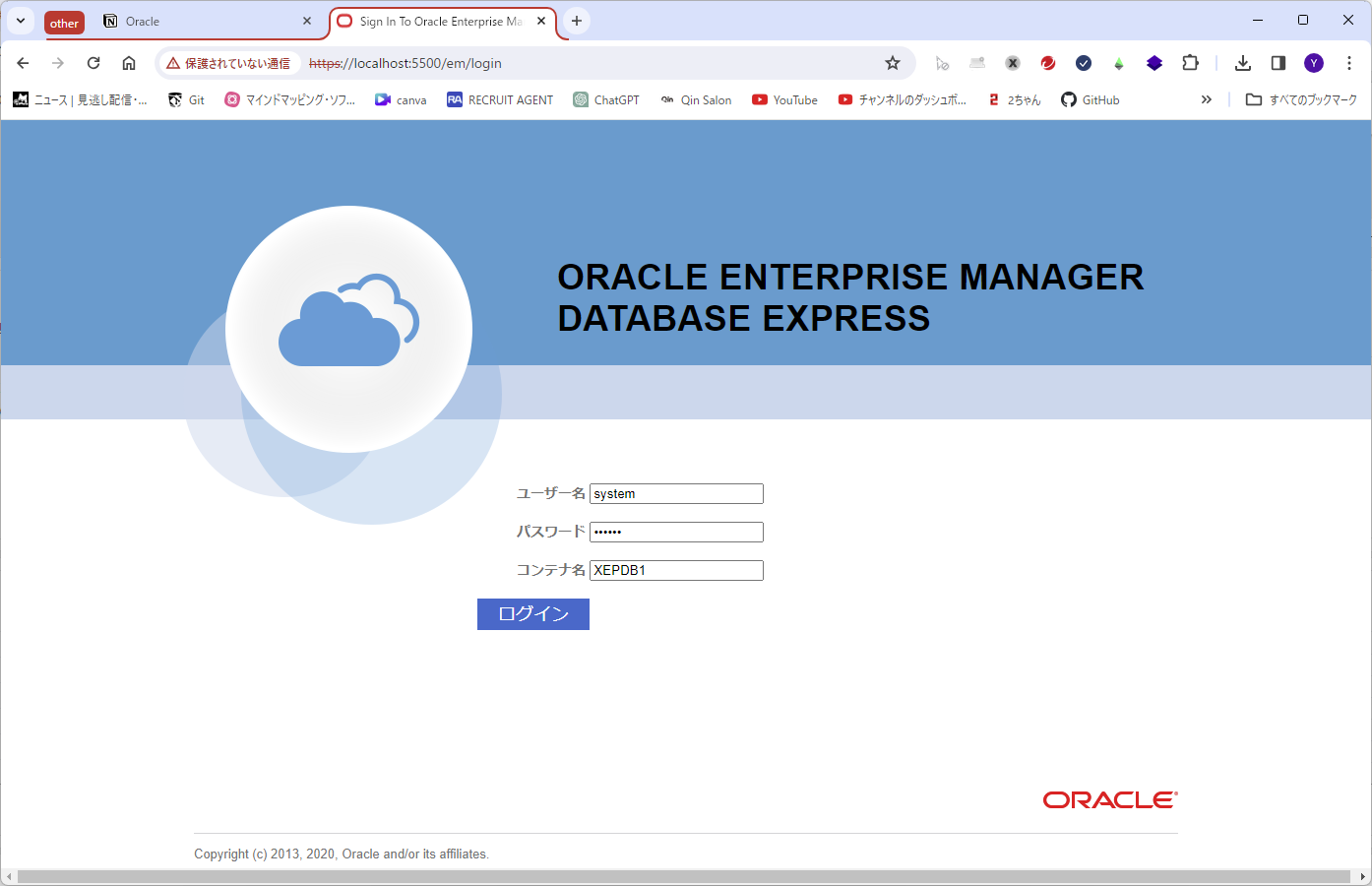Open the YouTube bookmark
1372x886 pixels.
[x=784, y=99]
